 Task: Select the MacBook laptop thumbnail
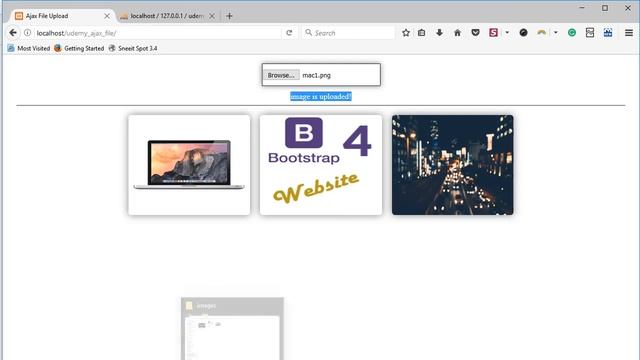click(x=189, y=165)
